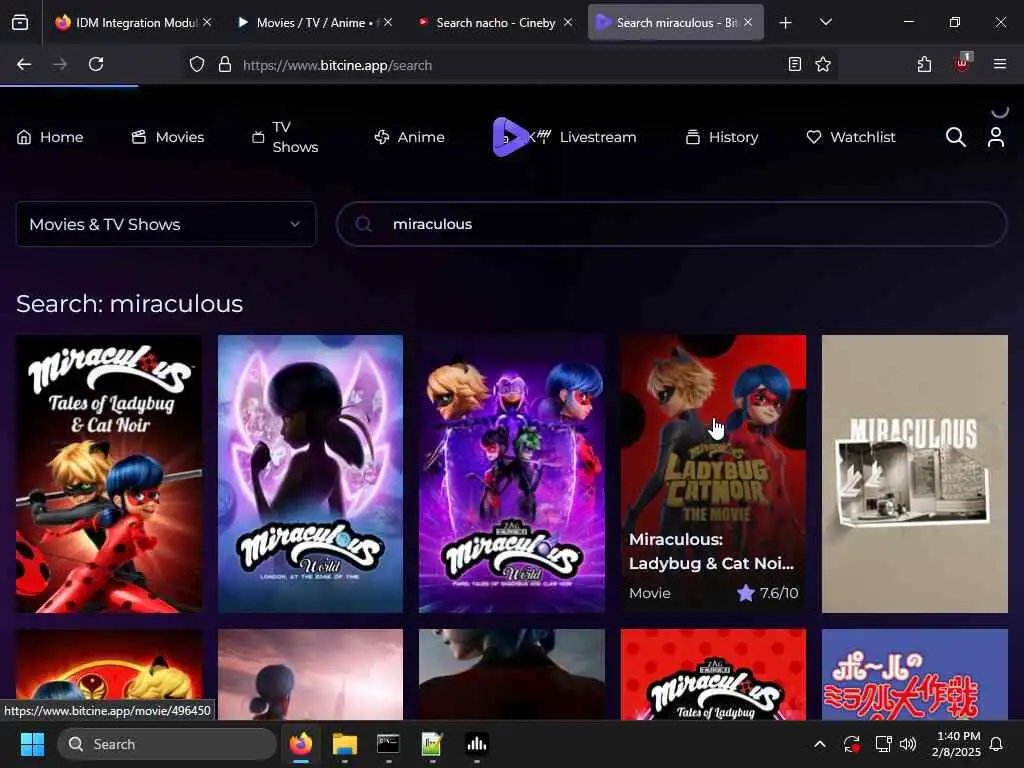1024x768 pixels.
Task: Click the sync status tray icon
Action: [x=852, y=744]
